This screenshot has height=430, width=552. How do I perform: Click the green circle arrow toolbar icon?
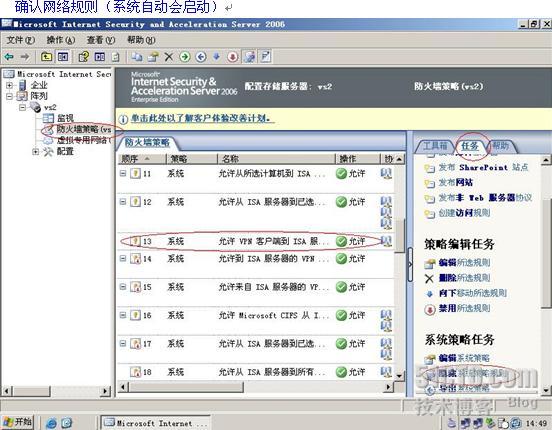pyautogui.click(x=185, y=56)
